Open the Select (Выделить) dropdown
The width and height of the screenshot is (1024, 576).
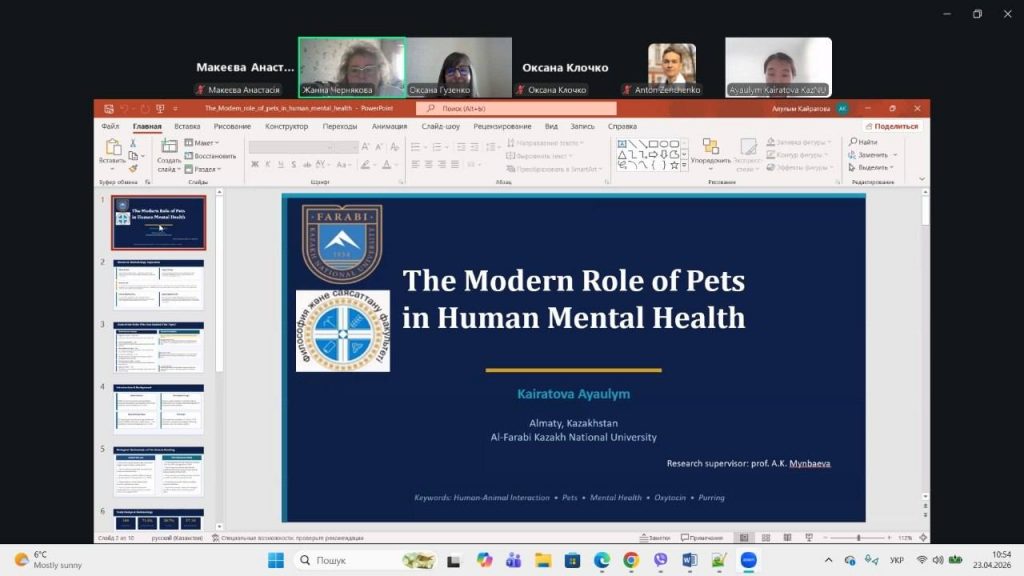pos(872,168)
